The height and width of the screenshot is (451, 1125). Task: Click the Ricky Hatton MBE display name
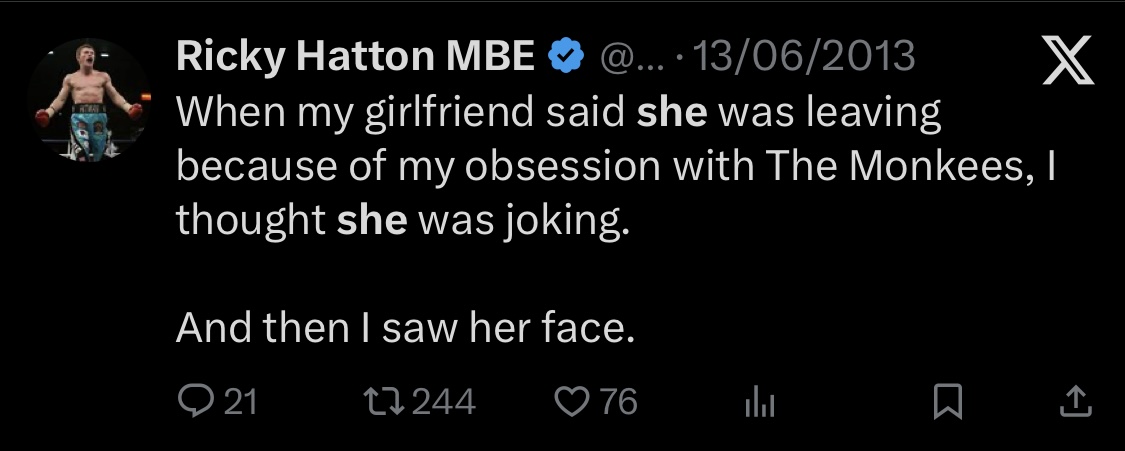tap(356, 58)
